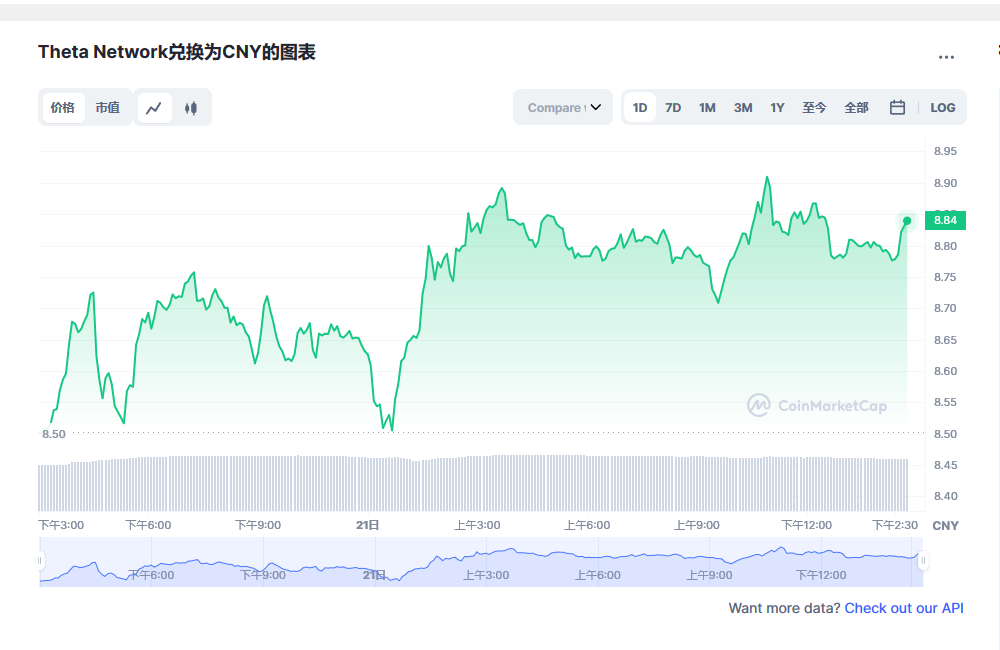Screen dimensions: 1000x650
Task: Switch to line chart view
Action: tap(154, 108)
